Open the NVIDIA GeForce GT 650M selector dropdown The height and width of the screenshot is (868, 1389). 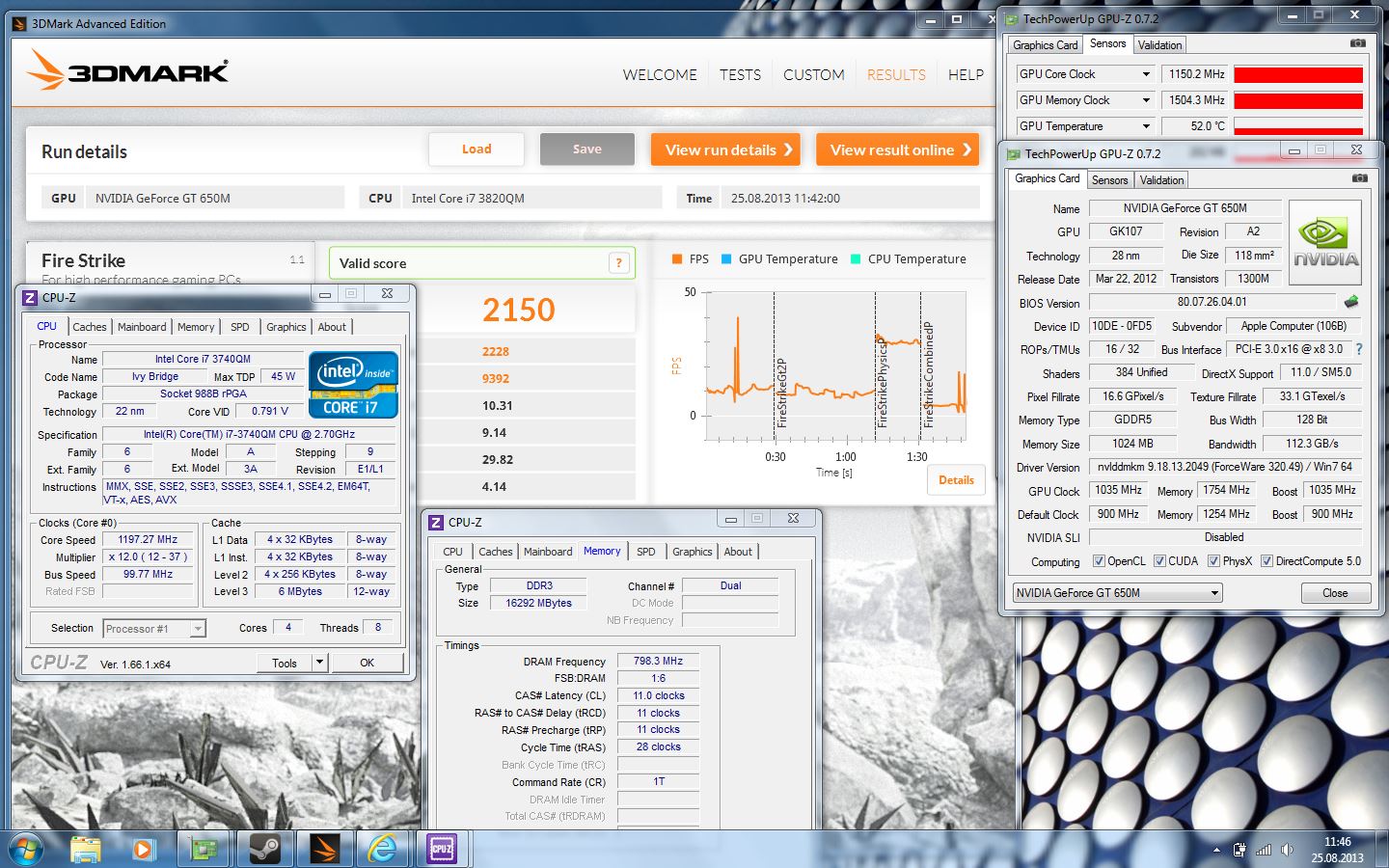pos(1214,593)
